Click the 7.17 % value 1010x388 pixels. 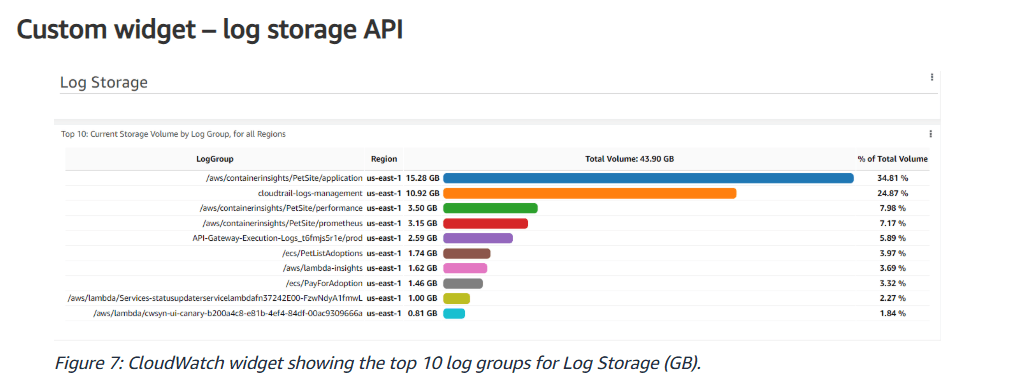coord(893,223)
